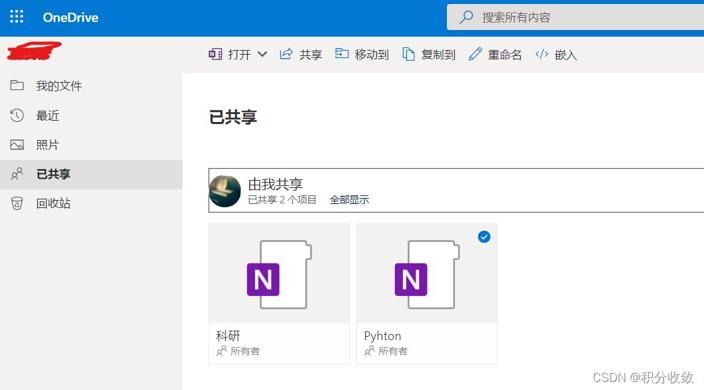This screenshot has height=390, width=704.
Task: Click the 重命名 pencil icon
Action: click(475, 54)
